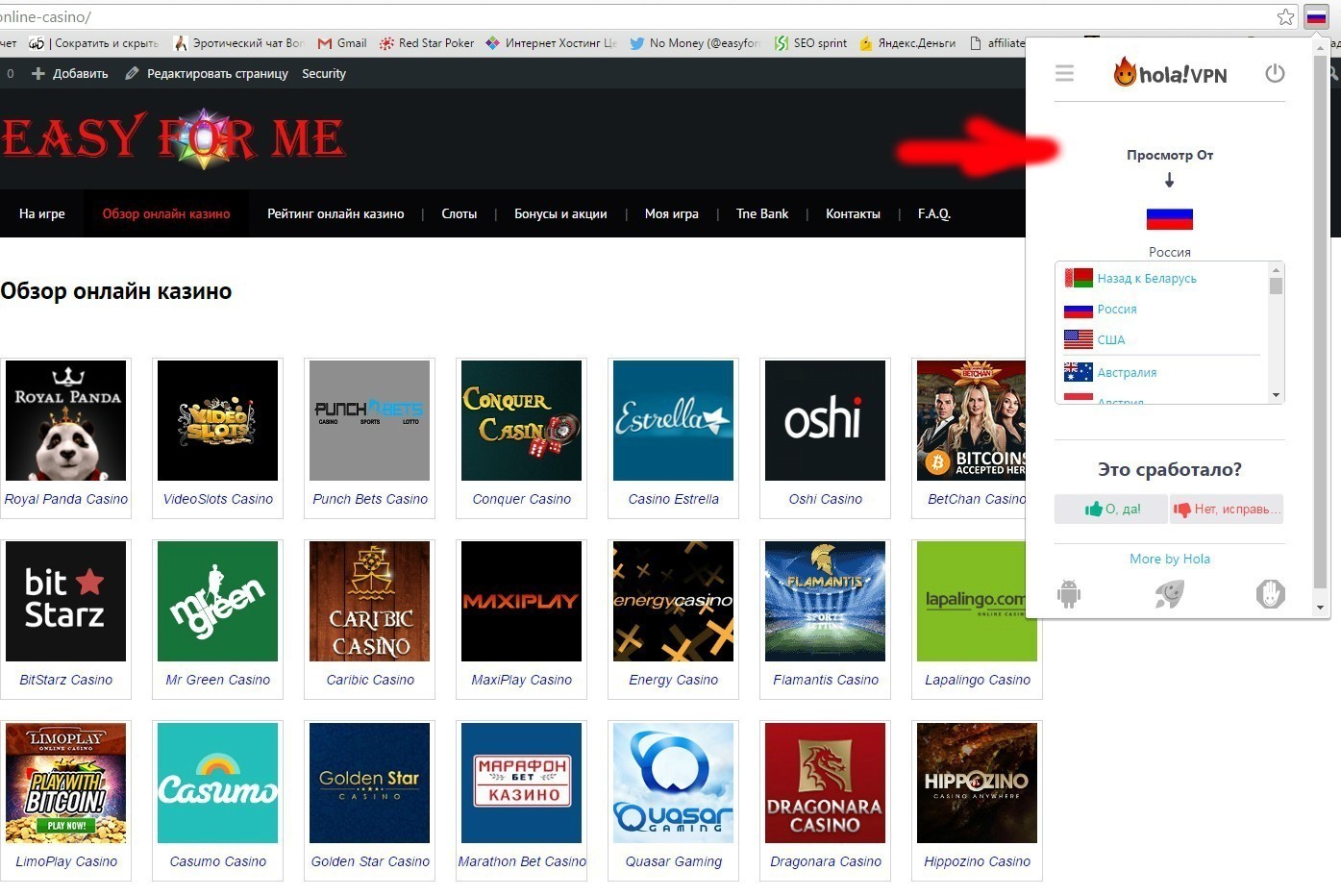
Task: Click the Casumo Casino thumbnail
Action: 218,783
